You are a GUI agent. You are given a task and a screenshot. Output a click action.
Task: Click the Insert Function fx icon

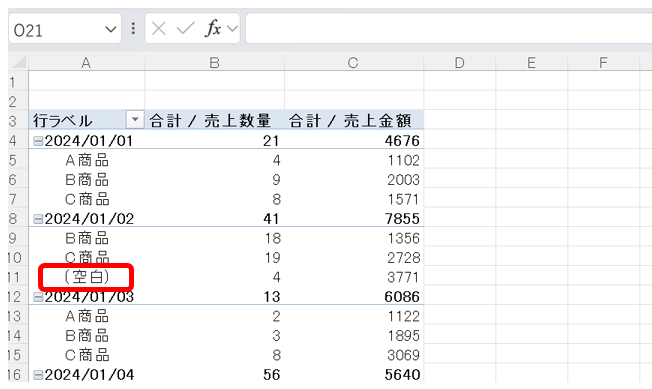[x=212, y=28]
